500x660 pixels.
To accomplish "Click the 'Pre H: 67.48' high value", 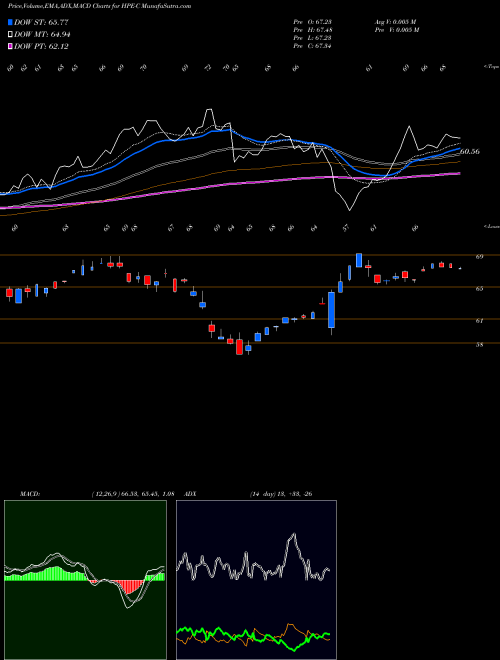I will (x=312, y=30).
